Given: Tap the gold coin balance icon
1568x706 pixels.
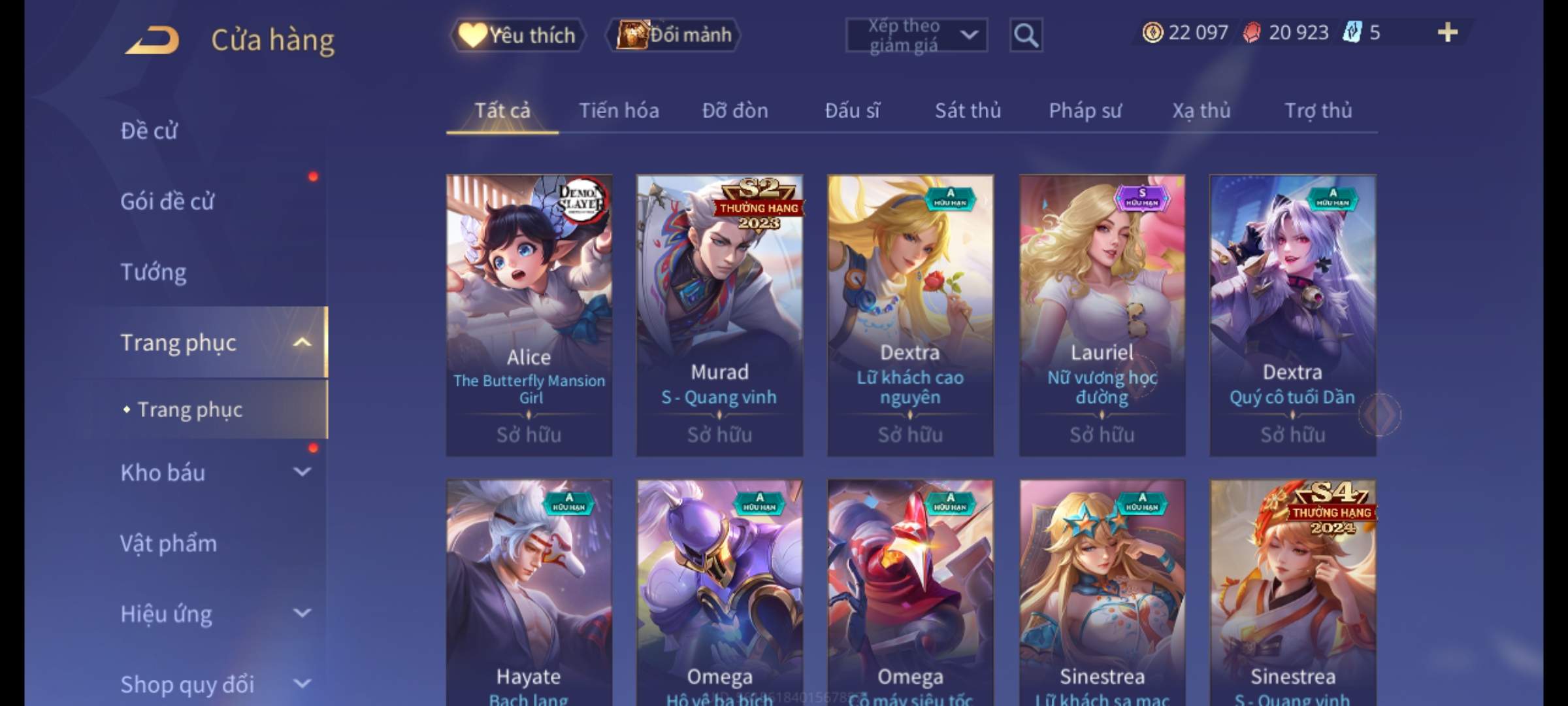Looking at the screenshot, I should (1152, 32).
